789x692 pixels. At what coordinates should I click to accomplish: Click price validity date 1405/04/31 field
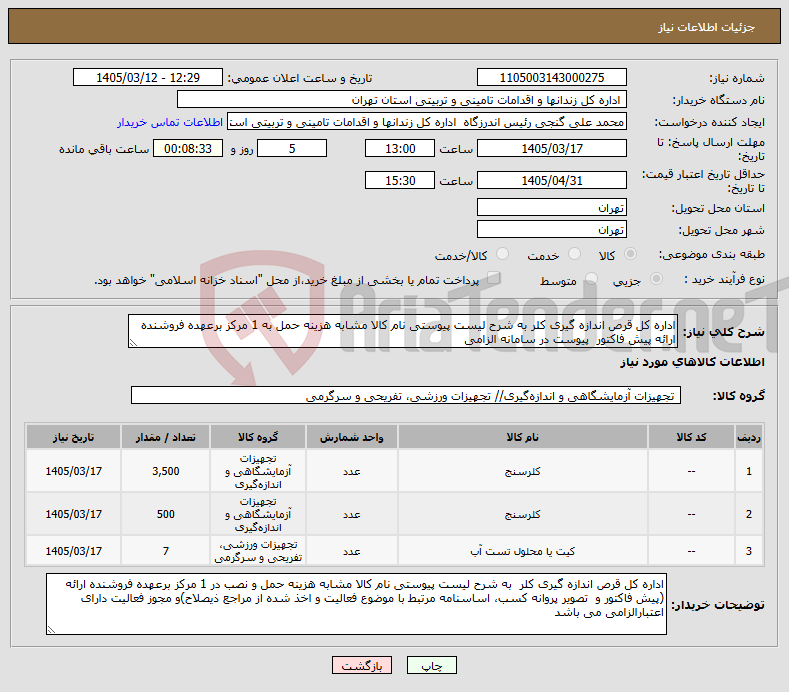(551, 180)
